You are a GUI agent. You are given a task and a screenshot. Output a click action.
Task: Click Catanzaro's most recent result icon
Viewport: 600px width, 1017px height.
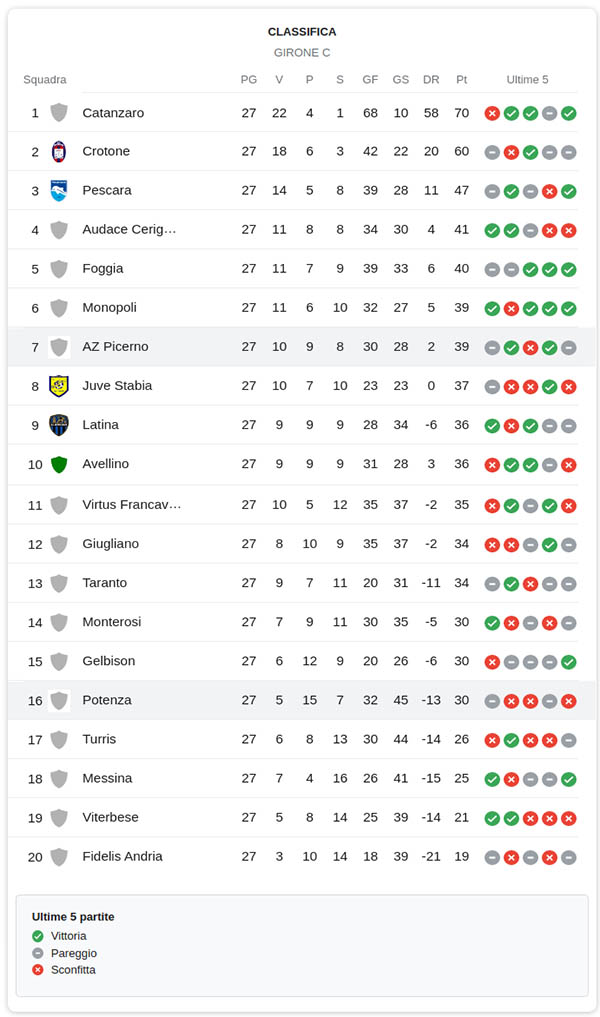click(569, 113)
